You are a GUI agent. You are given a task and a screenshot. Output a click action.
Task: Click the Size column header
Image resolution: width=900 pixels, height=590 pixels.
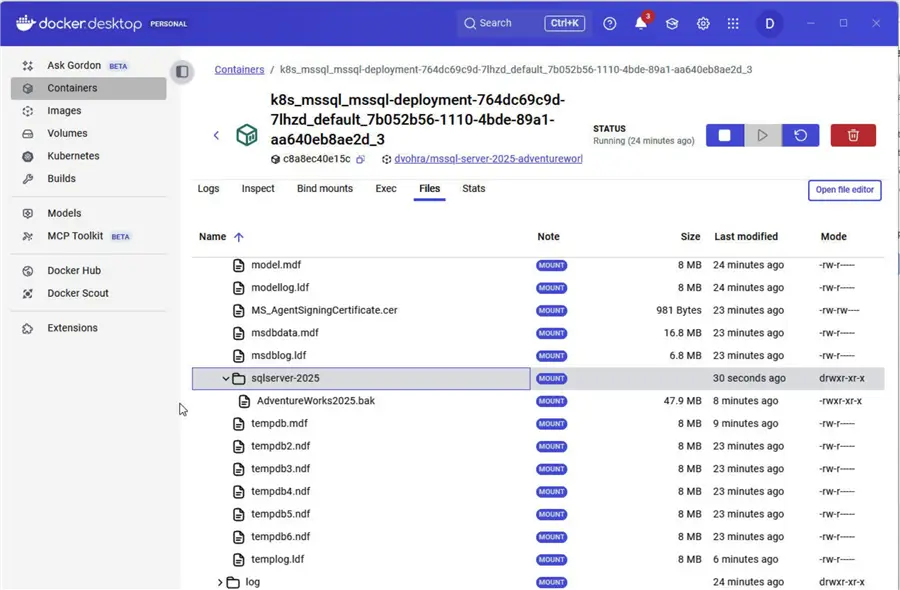pos(690,236)
